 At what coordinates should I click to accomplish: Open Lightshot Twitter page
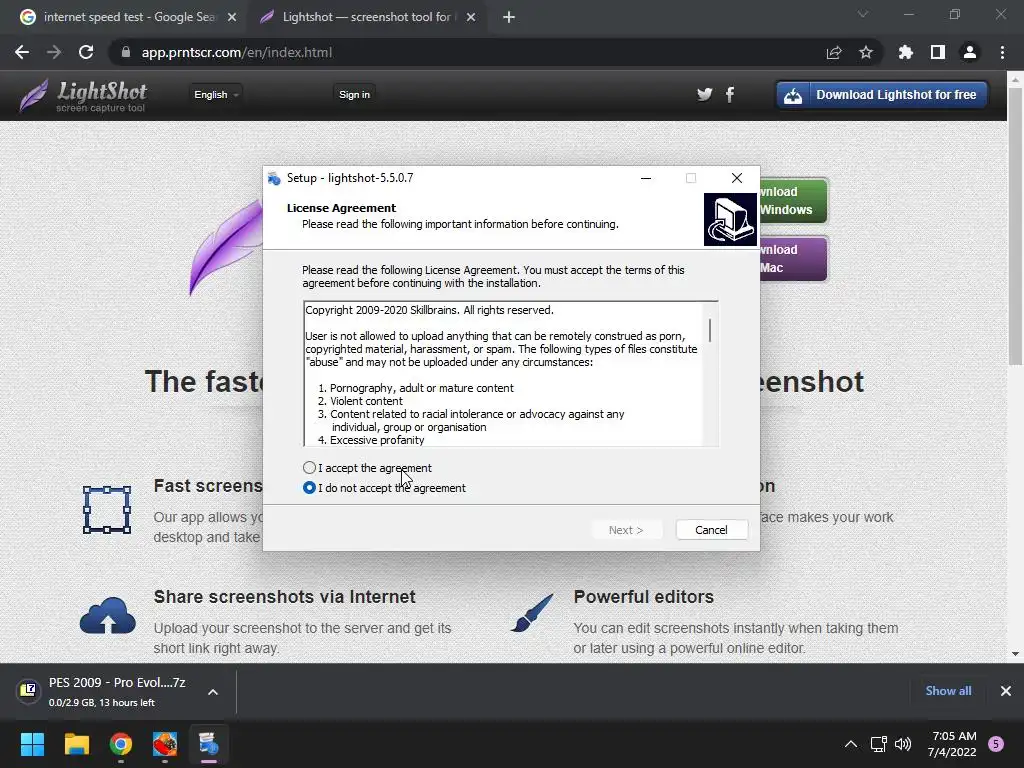(705, 95)
